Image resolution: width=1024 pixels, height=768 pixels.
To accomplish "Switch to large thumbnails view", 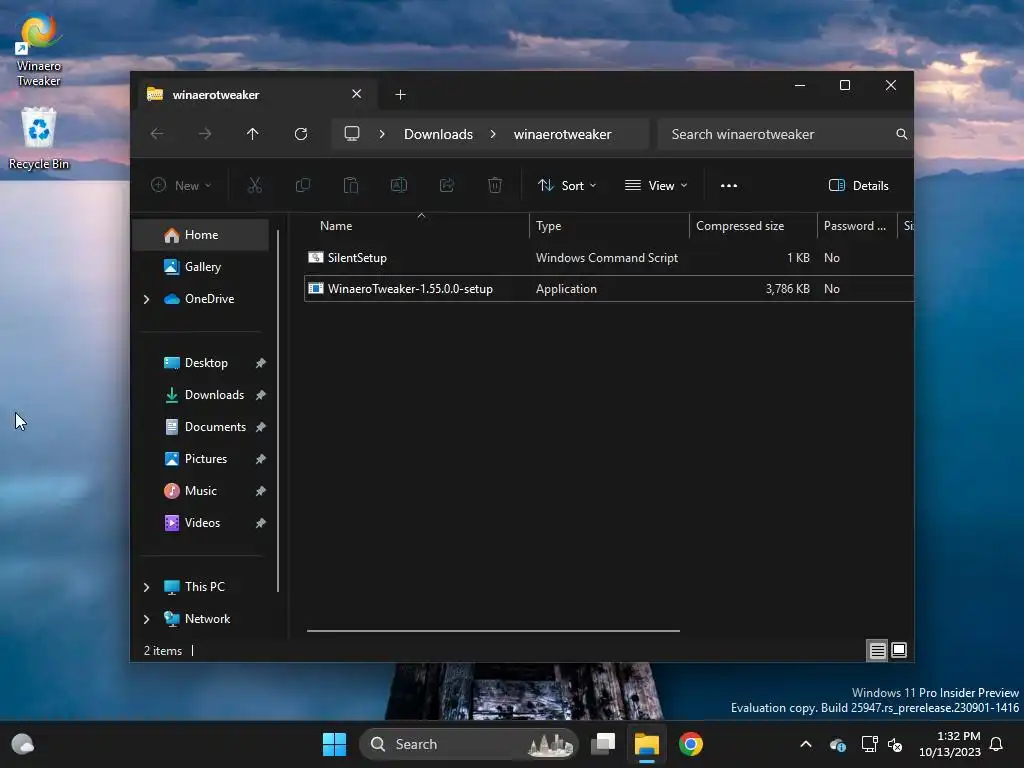I will click(x=899, y=650).
